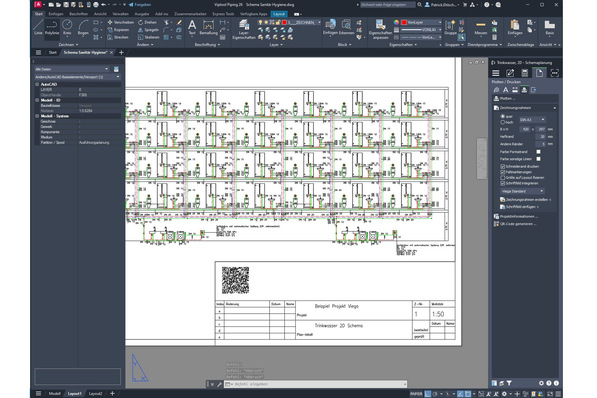Select the hoch orientation radio button

[503, 122]
